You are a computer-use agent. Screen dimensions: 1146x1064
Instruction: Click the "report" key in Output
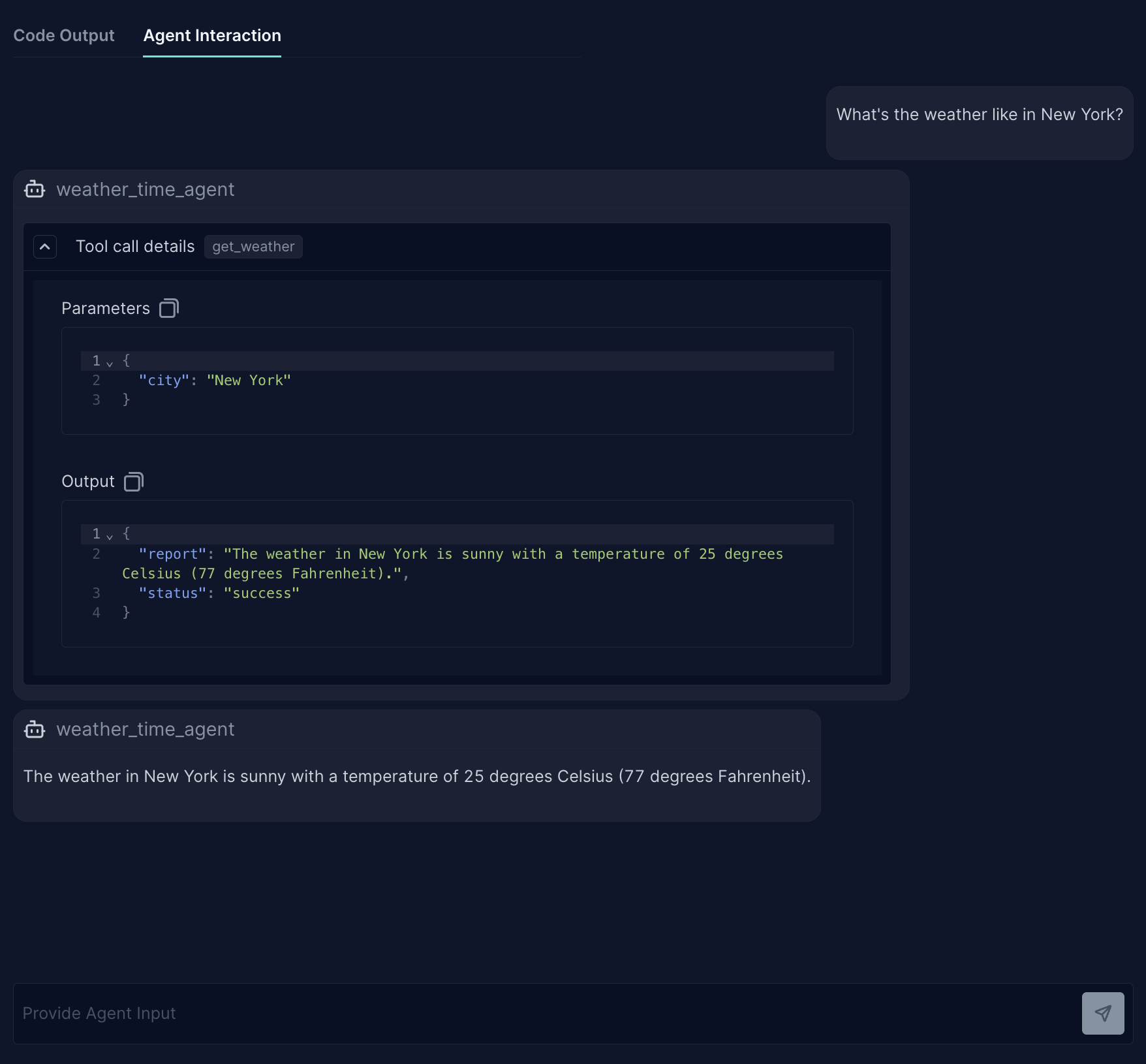172,554
